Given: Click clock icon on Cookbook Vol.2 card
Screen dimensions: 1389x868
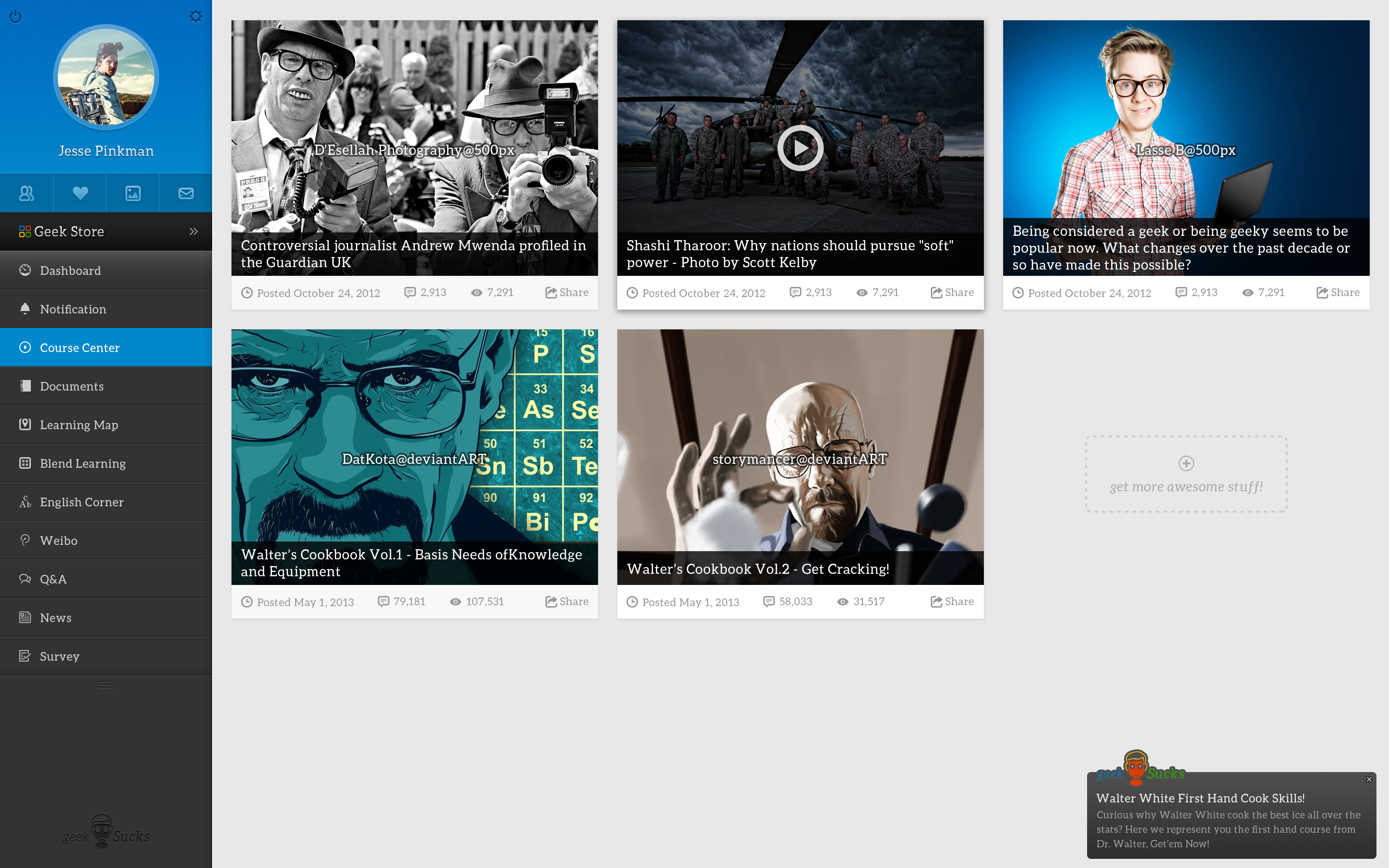Looking at the screenshot, I should (632, 602).
